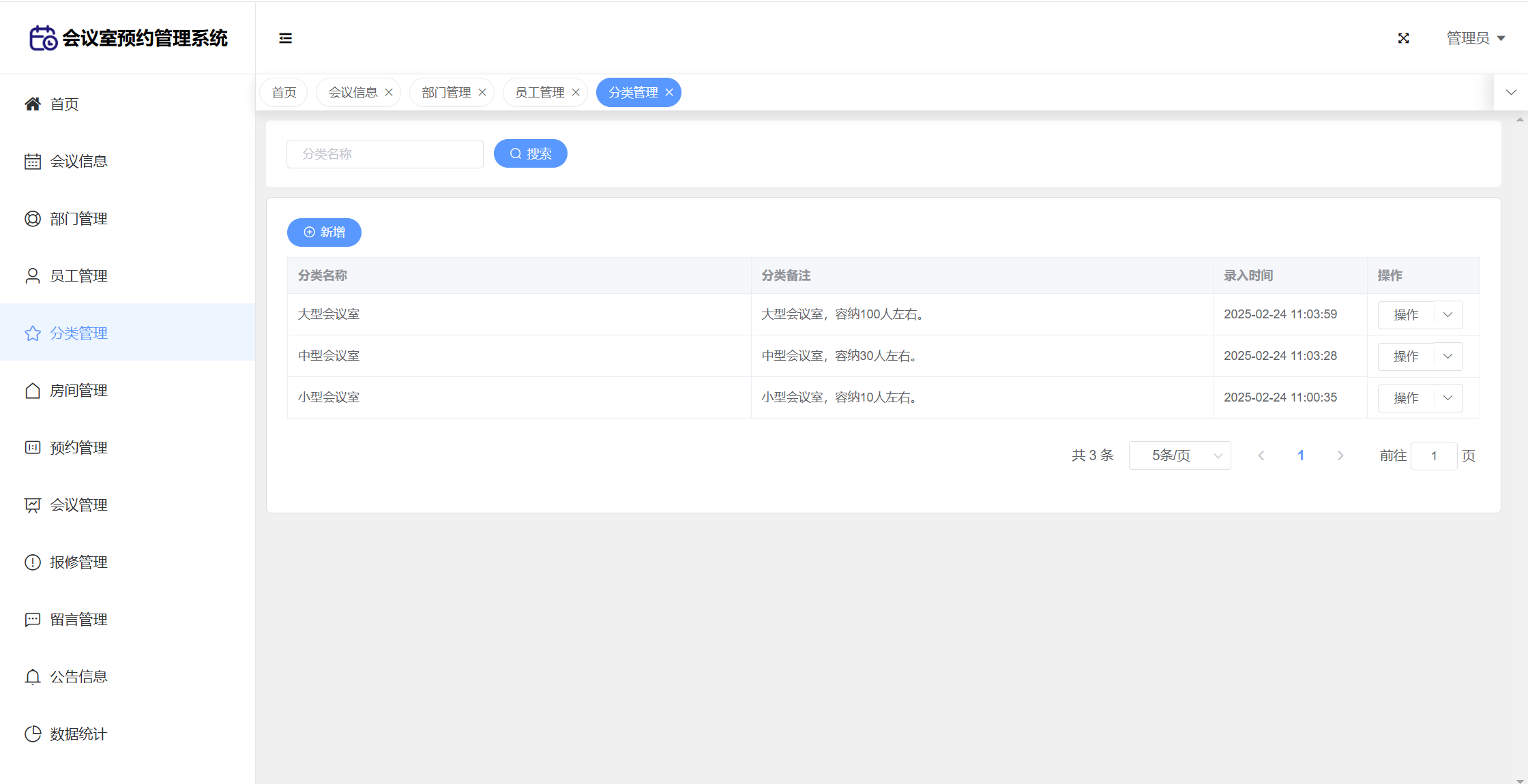The width and height of the screenshot is (1528, 784).
Task: Open the 5条/页 page size selector
Action: click(x=1179, y=455)
